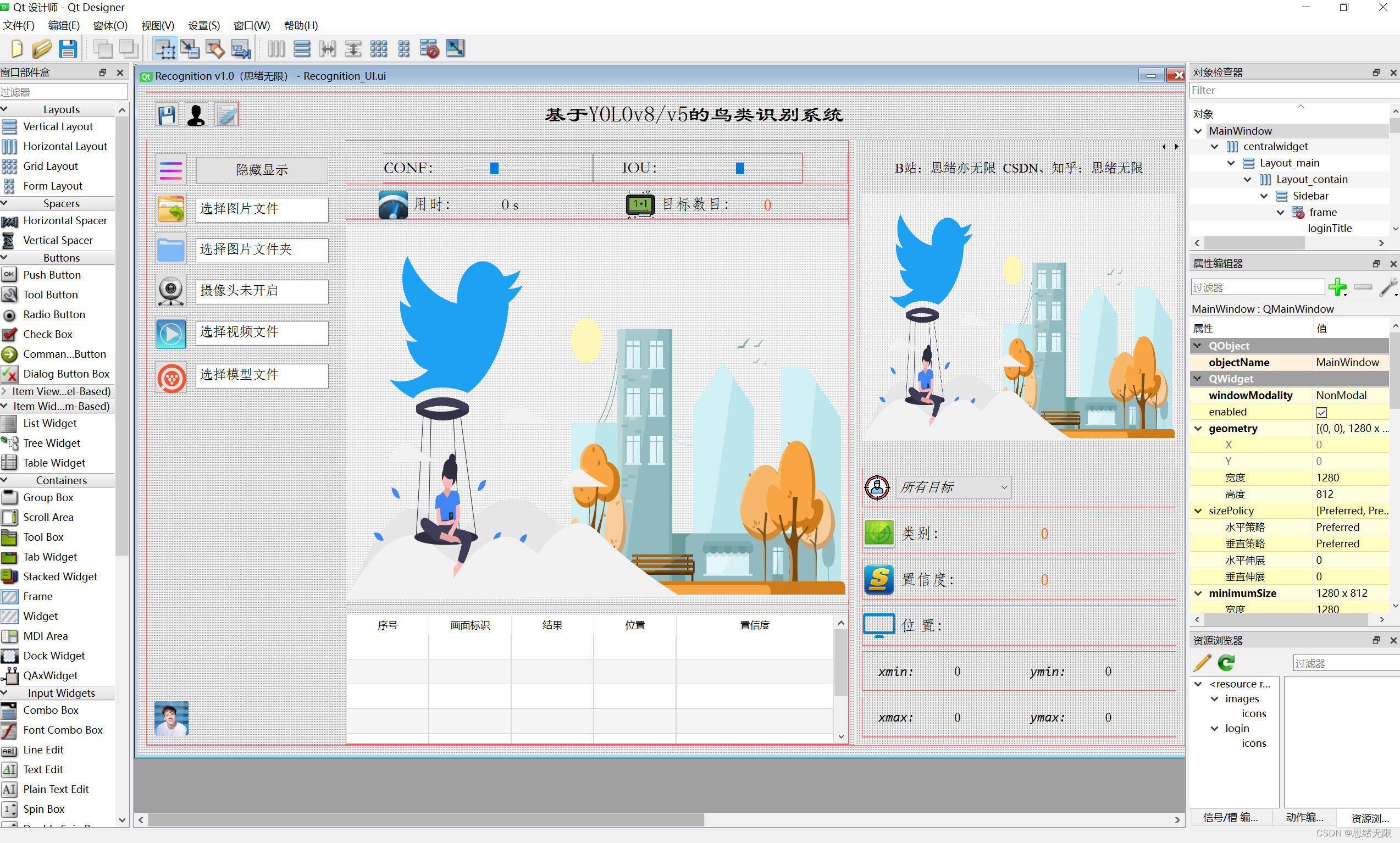The image size is (1400, 843).
Task: Select Check Box widget in widget box
Action: [x=48, y=334]
